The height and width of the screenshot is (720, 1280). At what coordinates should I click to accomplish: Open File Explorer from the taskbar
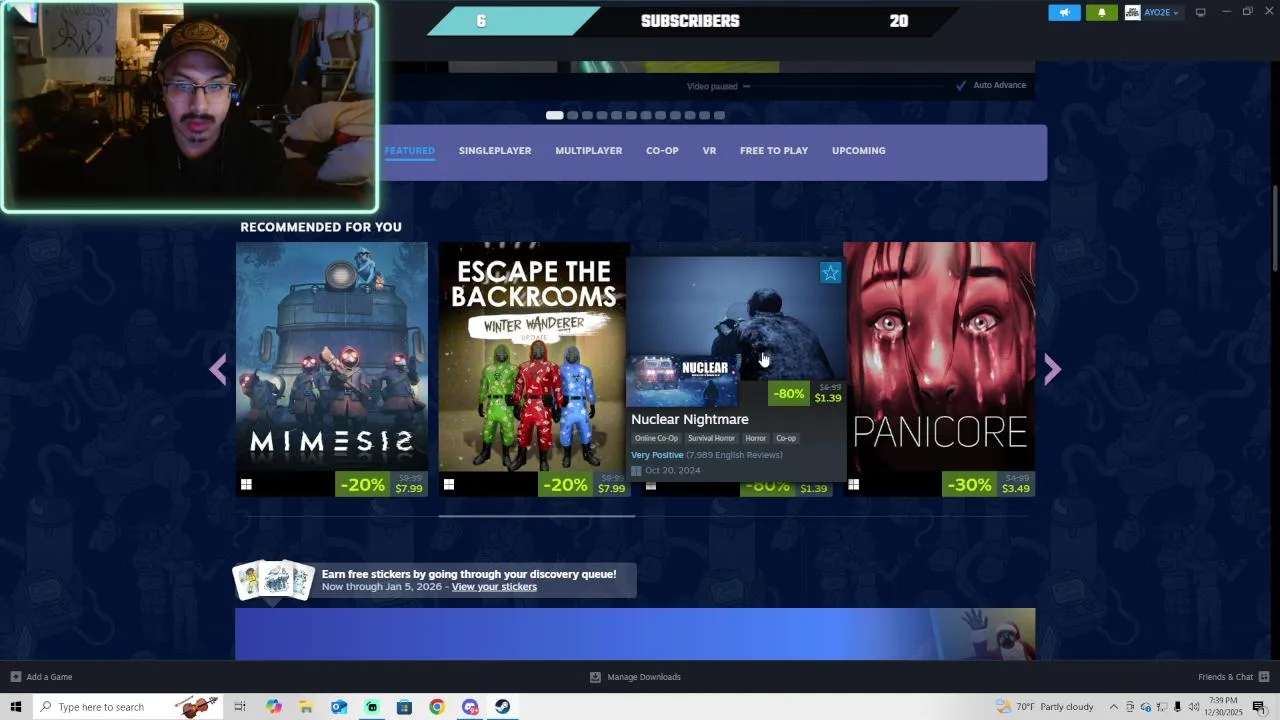coord(306,707)
